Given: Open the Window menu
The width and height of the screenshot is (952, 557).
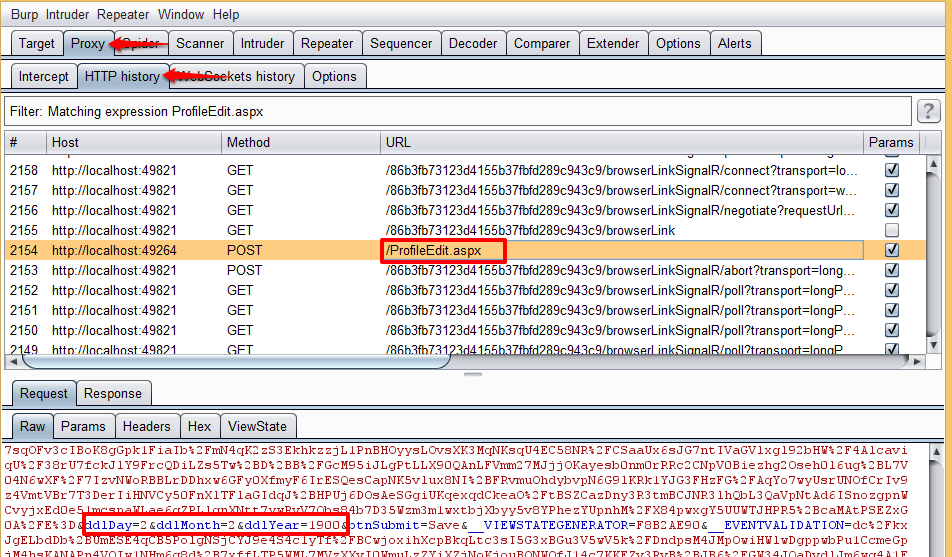Looking at the screenshot, I should coord(181,15).
